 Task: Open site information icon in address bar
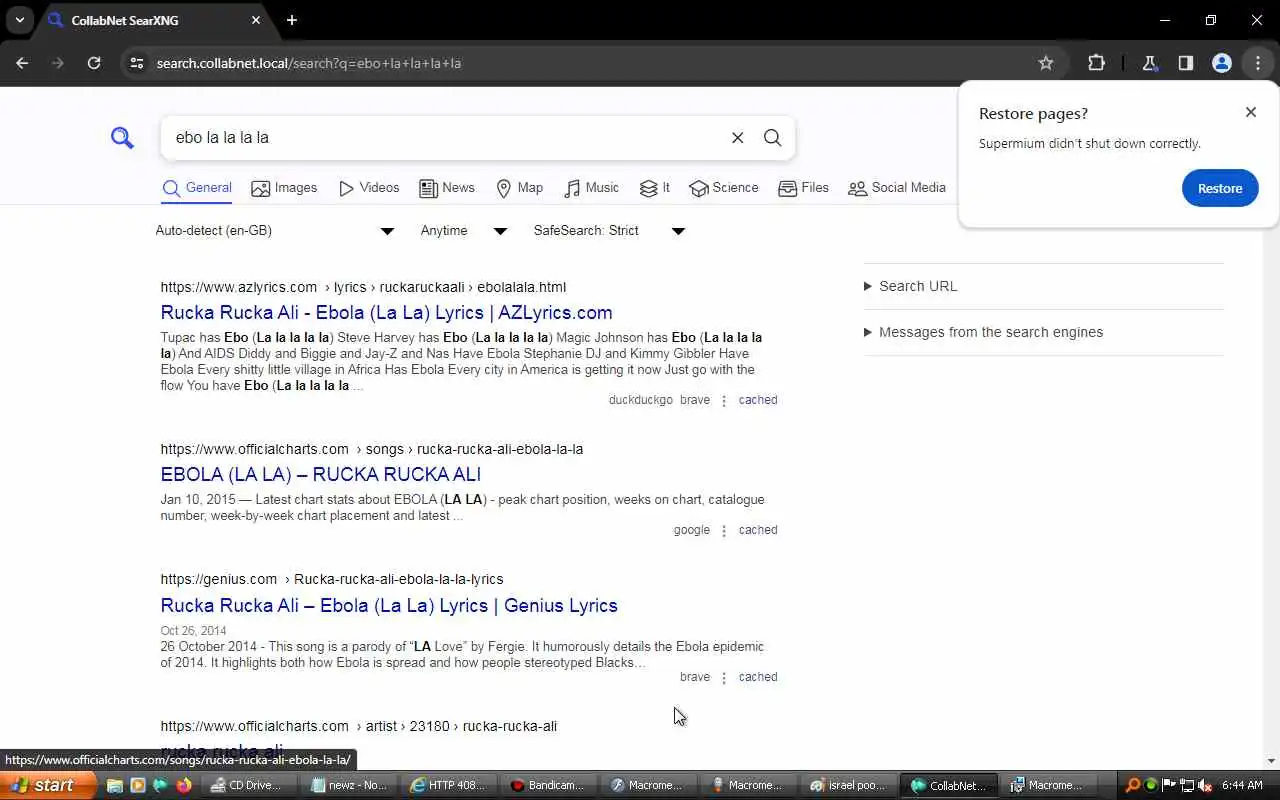137,63
